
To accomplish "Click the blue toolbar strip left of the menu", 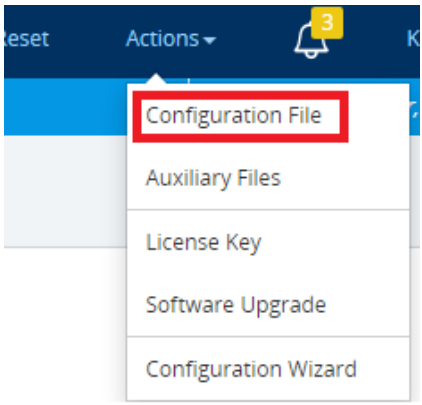I will pyautogui.click(x=65, y=107).
